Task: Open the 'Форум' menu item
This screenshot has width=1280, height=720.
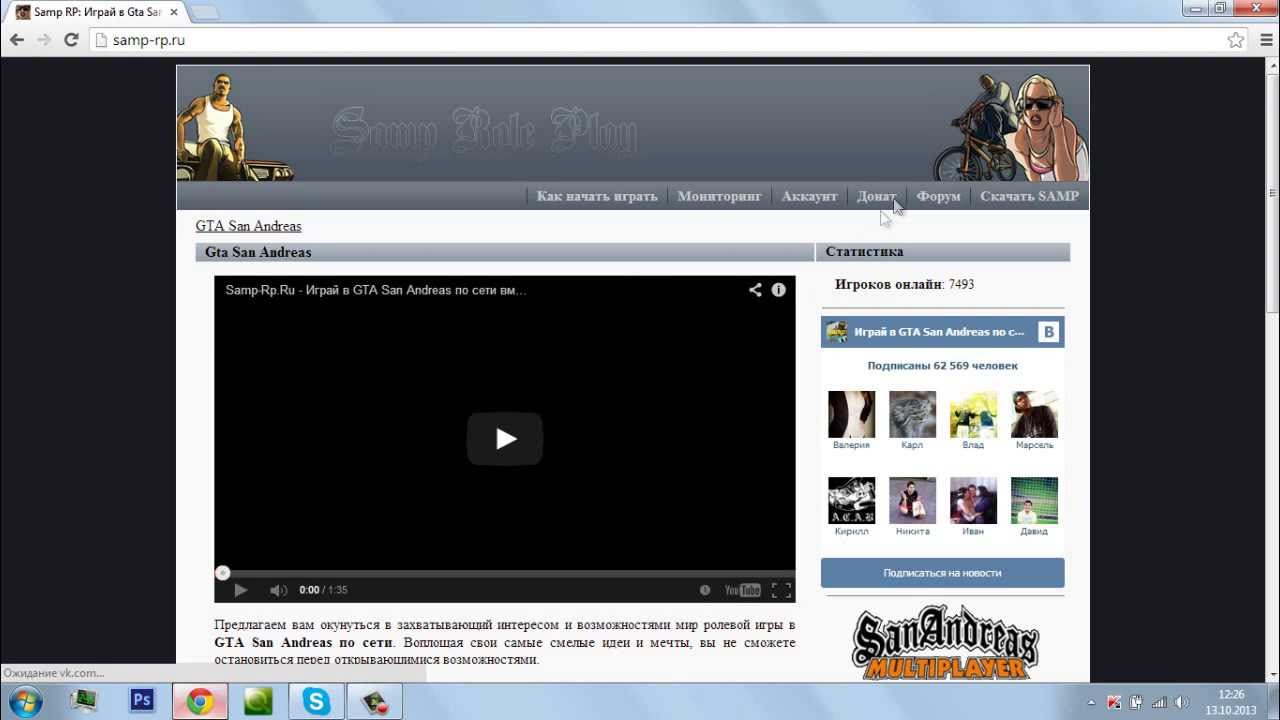Action: (938, 196)
